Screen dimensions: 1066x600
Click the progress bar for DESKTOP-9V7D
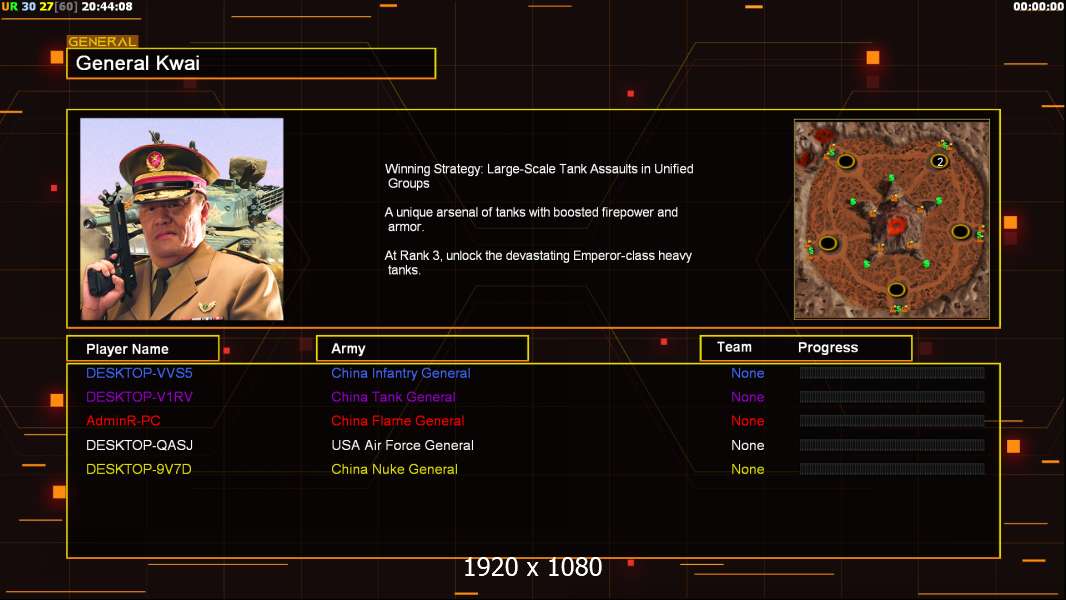[892, 469]
